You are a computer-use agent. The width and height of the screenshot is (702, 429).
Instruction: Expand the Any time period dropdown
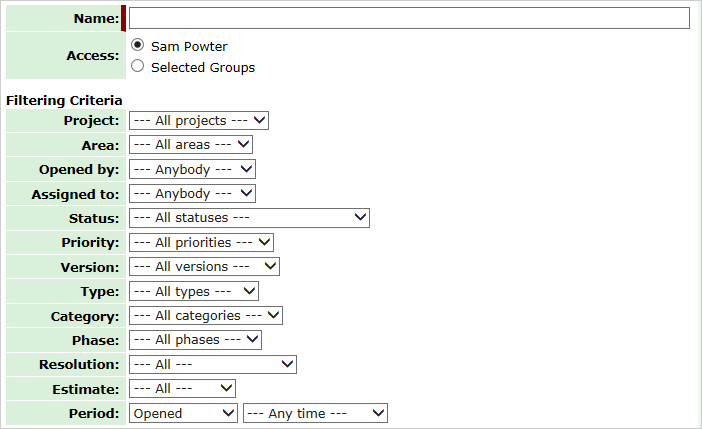(x=315, y=413)
